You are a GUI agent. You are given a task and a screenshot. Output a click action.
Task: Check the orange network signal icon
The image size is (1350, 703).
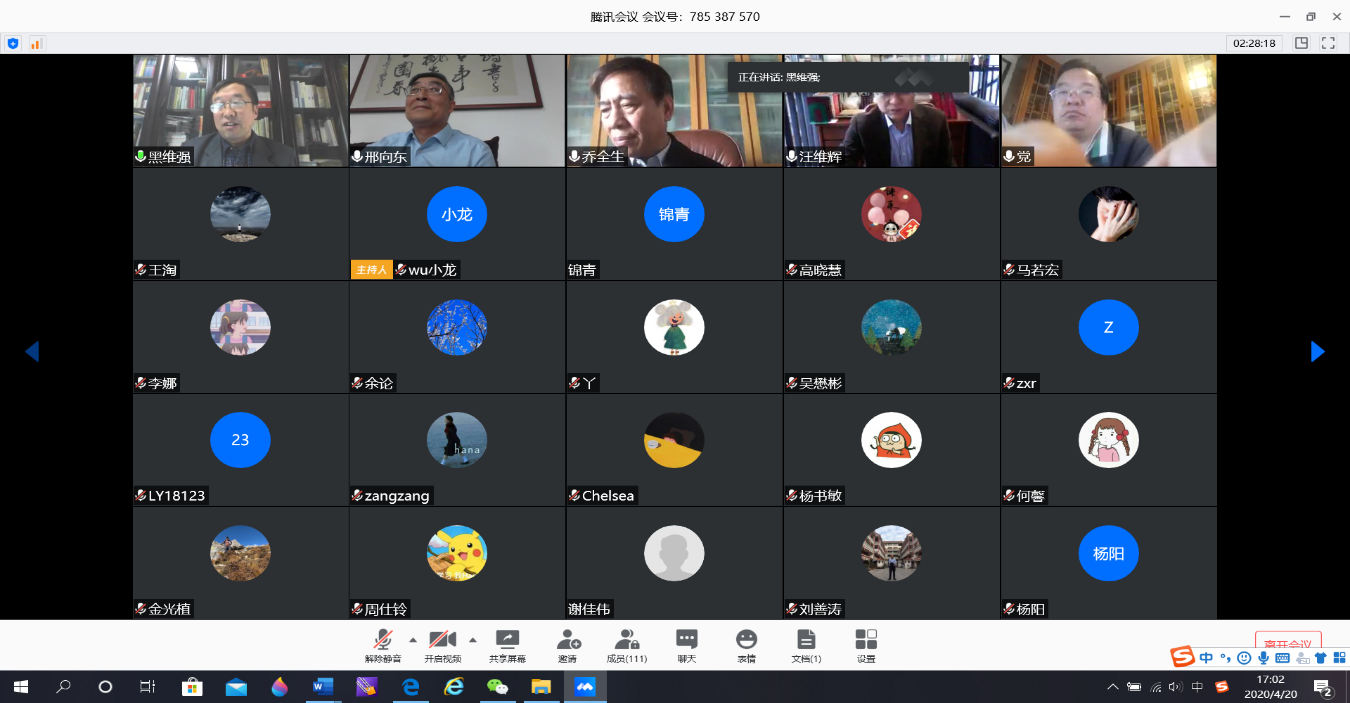click(36, 43)
